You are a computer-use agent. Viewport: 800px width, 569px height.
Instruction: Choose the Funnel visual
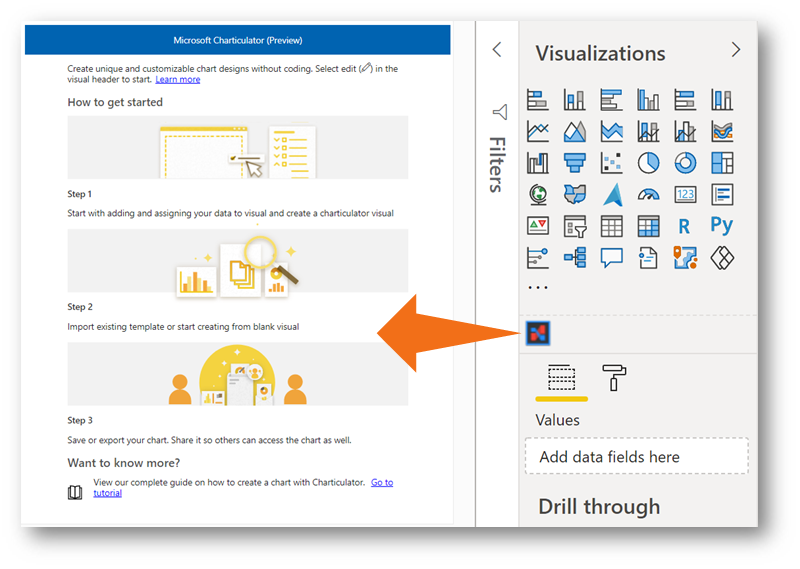point(574,163)
